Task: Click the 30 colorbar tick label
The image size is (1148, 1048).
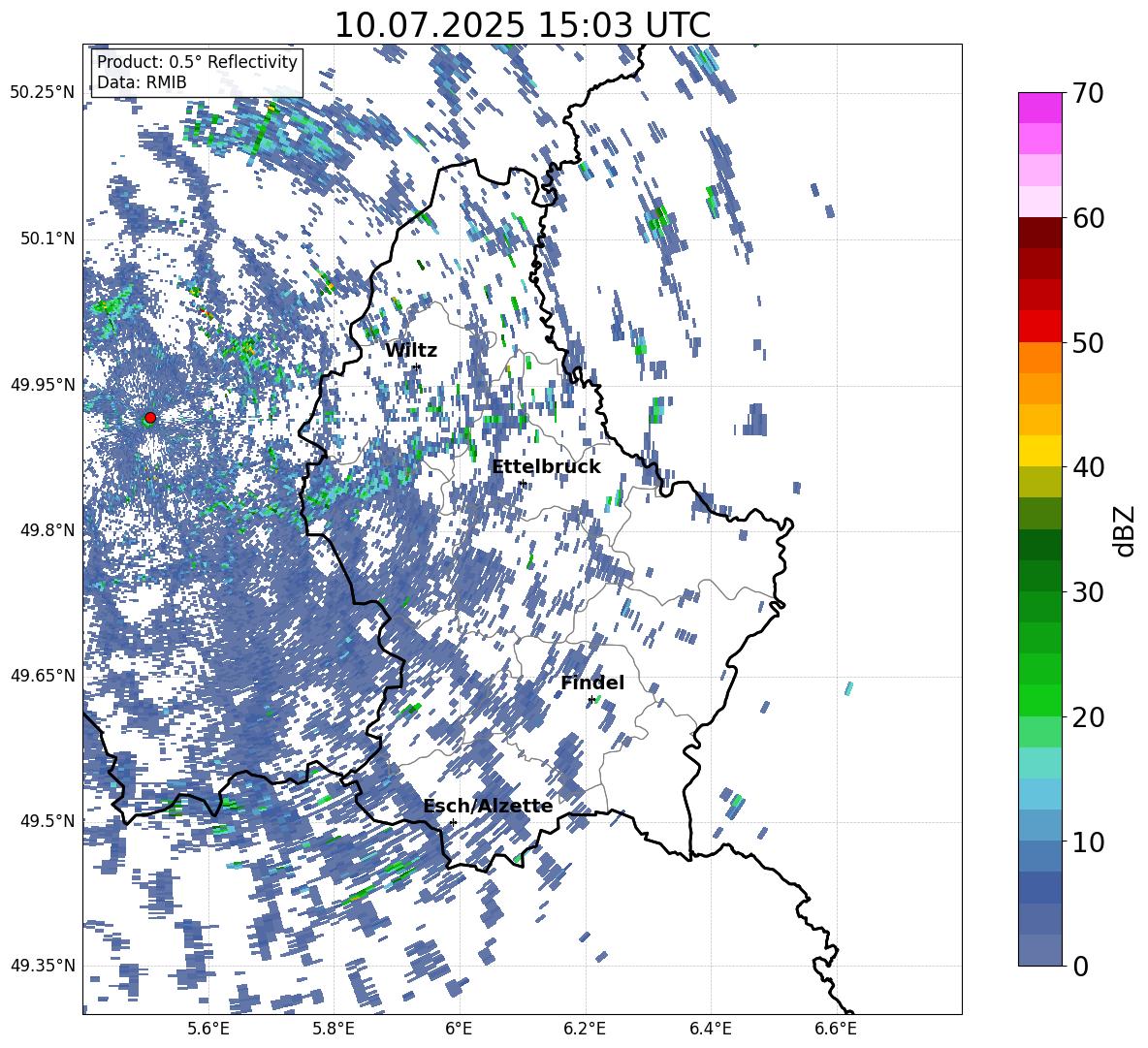Action: pos(1087,592)
